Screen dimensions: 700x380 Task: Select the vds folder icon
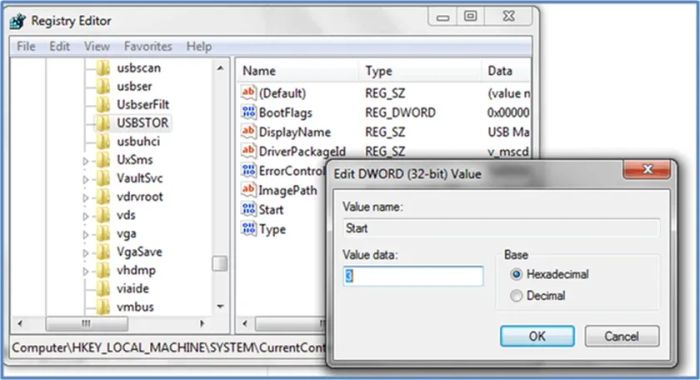tap(103, 215)
